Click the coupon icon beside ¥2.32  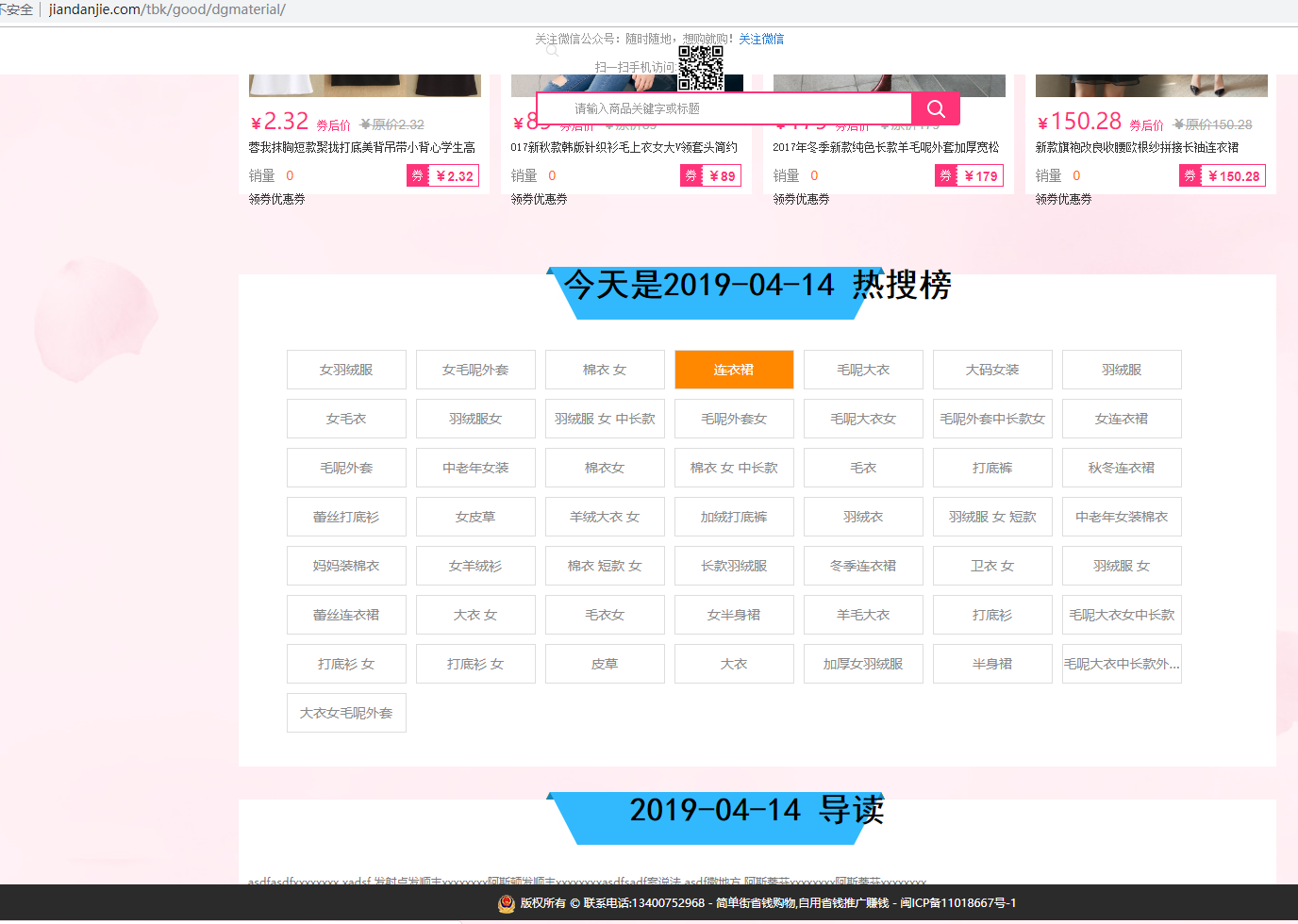418,175
